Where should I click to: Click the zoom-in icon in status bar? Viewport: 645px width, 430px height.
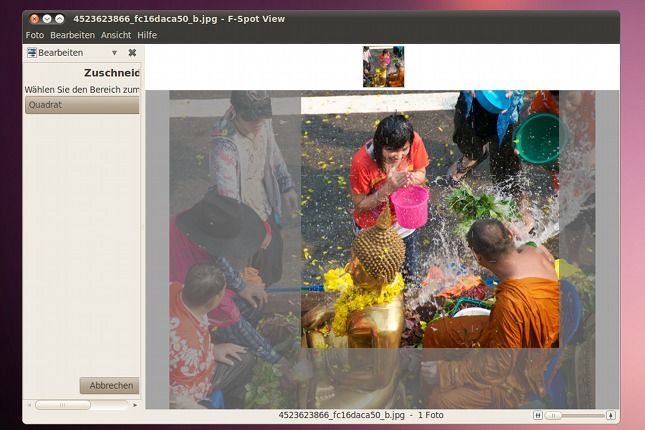pos(611,415)
